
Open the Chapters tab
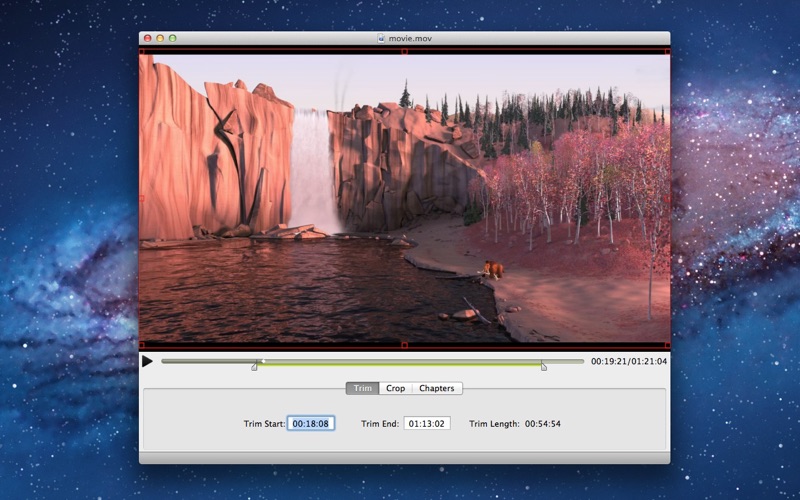(x=437, y=388)
